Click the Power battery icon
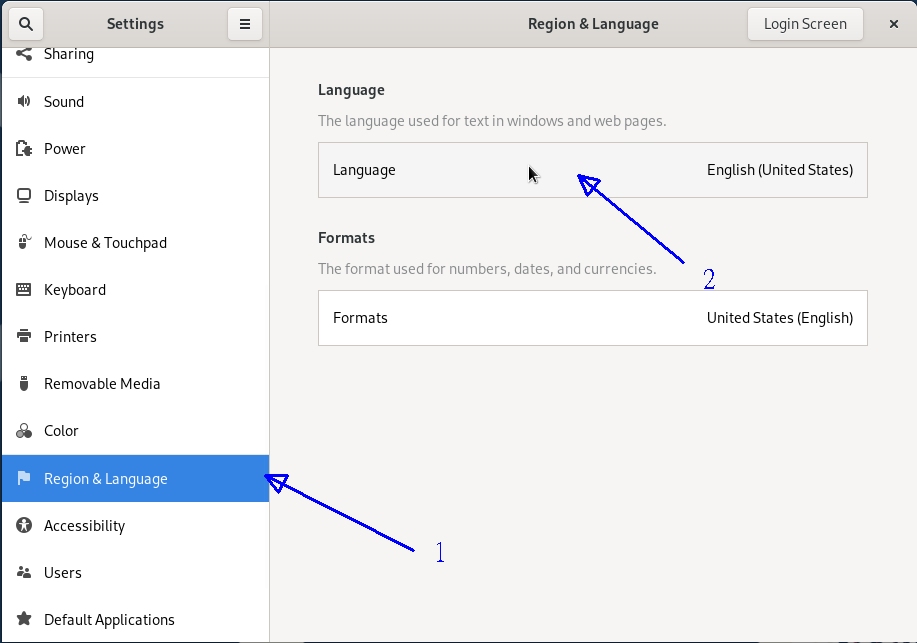The image size is (917, 643). pos(24,149)
